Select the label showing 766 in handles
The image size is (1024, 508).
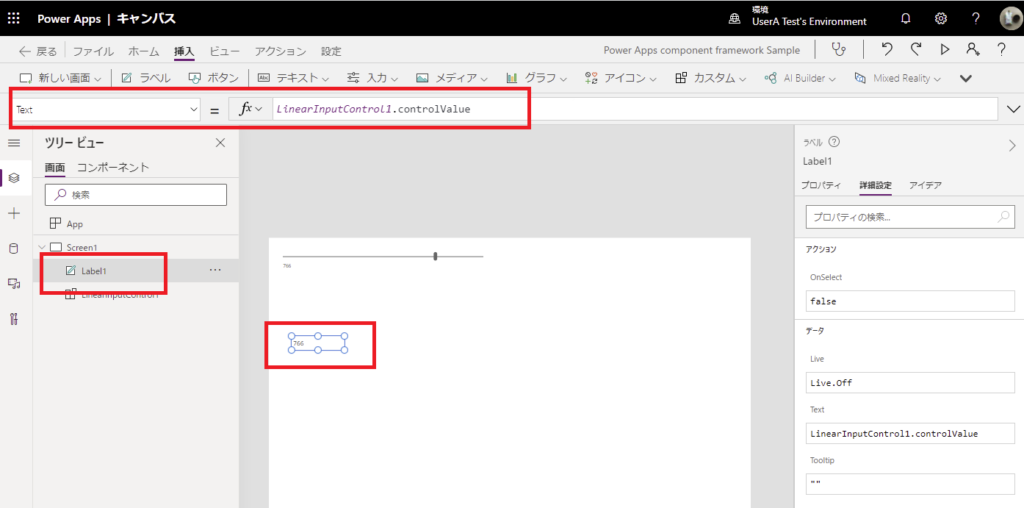coord(318,343)
